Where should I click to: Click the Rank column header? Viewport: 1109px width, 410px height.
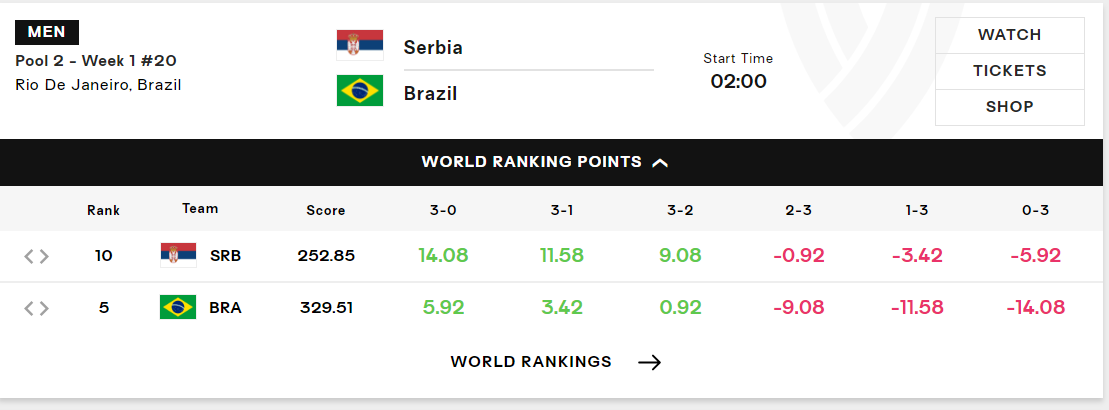104,210
